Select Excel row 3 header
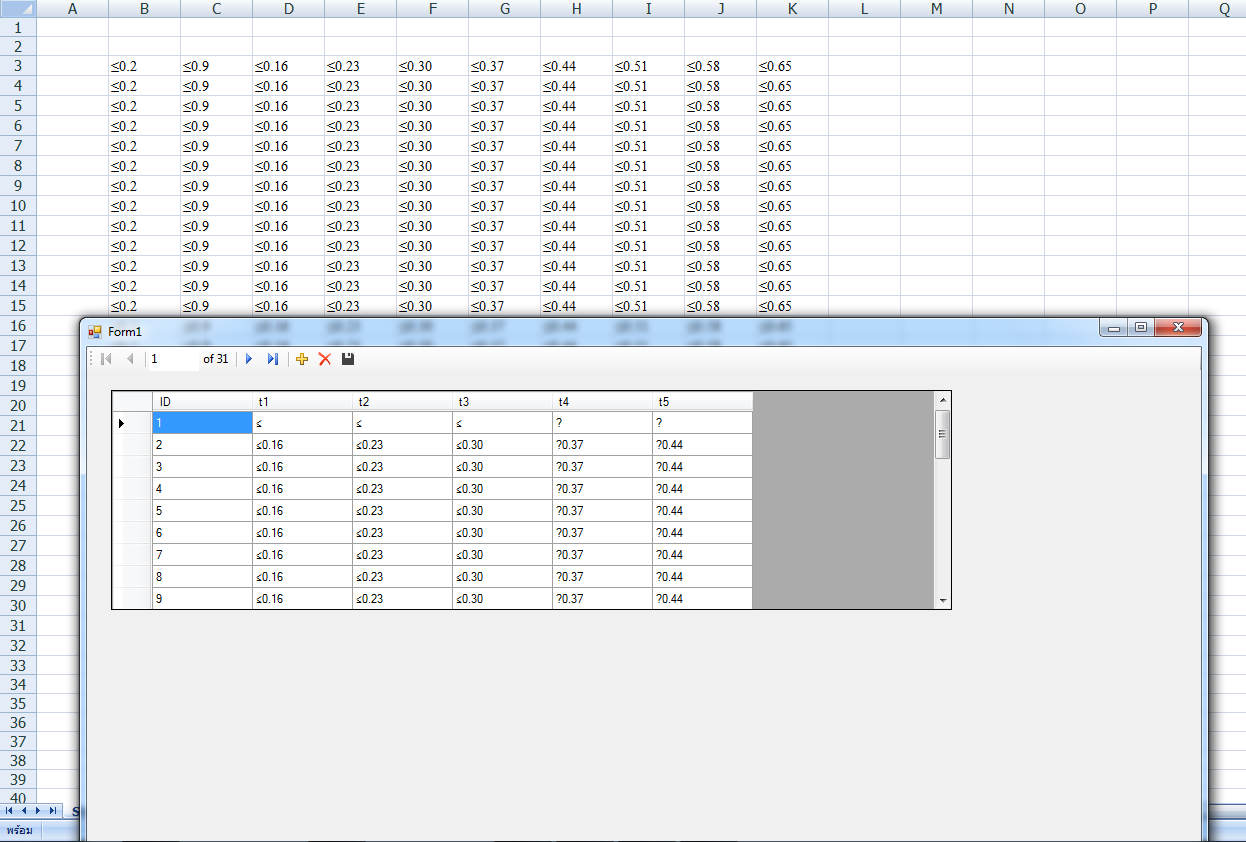The height and width of the screenshot is (842, 1246). pos(18,66)
